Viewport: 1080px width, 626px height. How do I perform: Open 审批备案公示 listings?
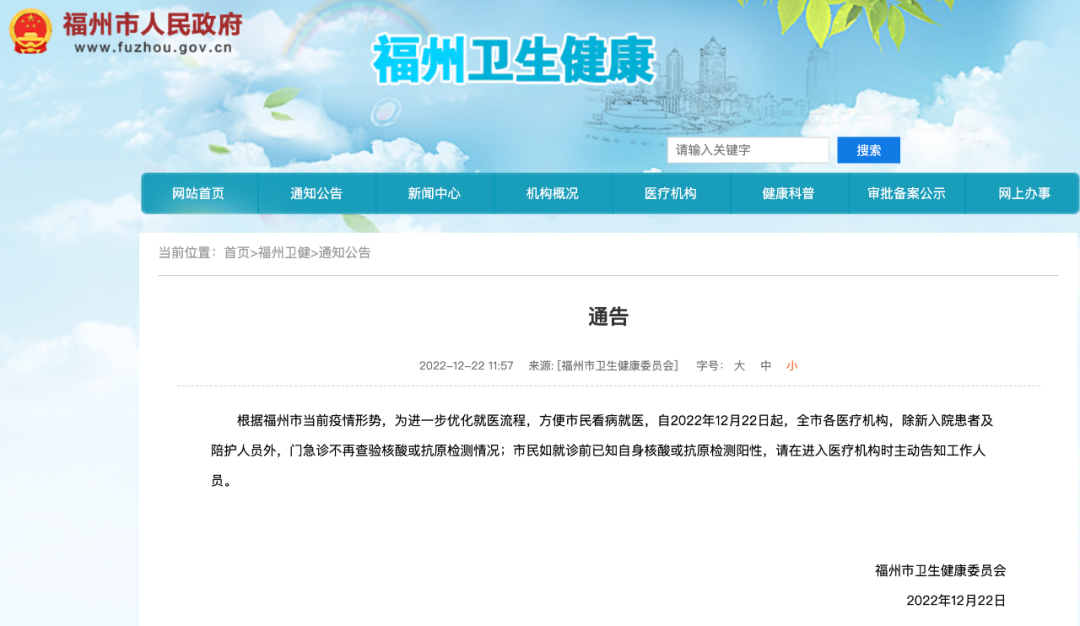(906, 193)
